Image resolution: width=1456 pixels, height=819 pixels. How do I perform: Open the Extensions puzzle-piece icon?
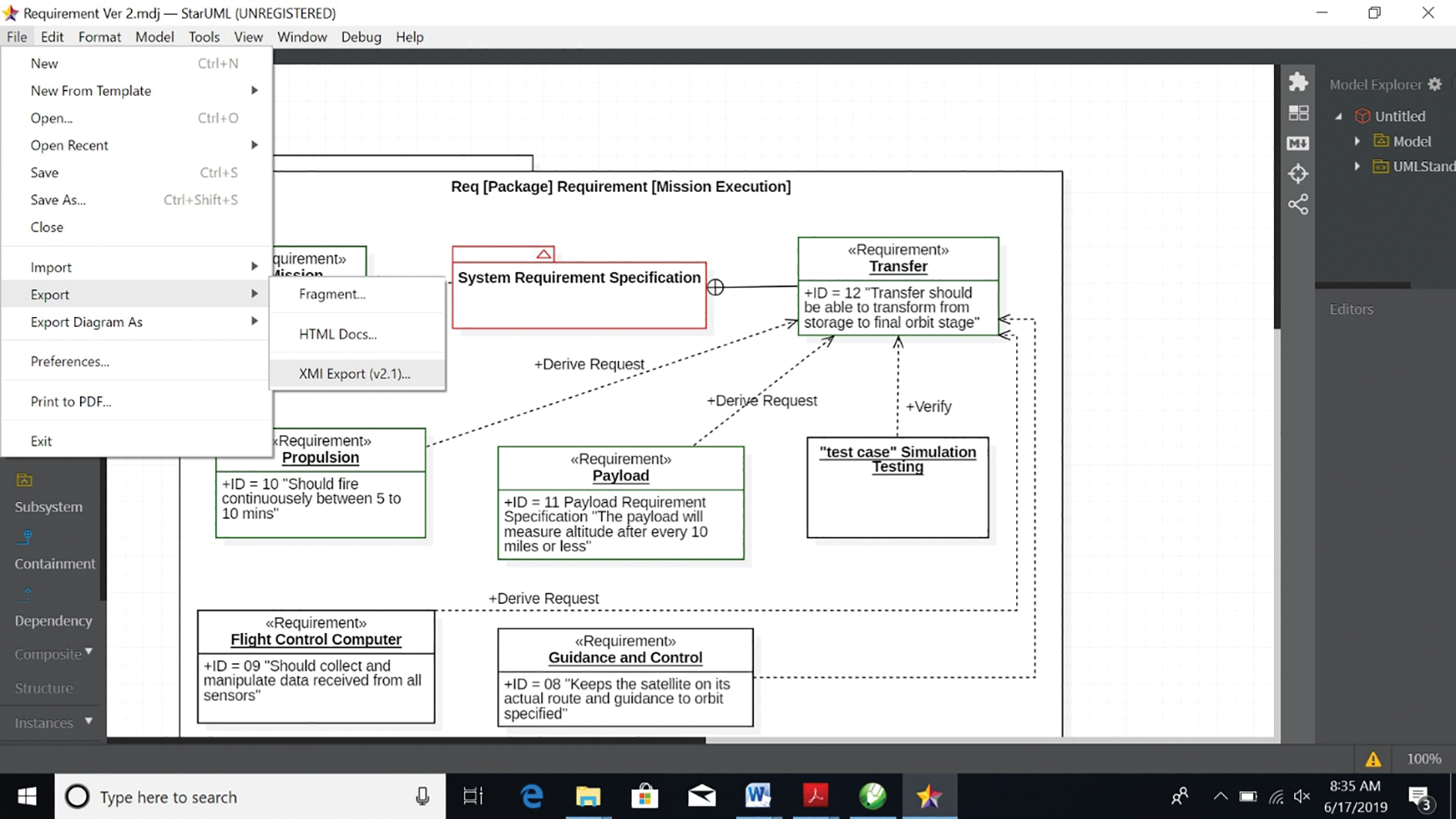pos(1298,82)
